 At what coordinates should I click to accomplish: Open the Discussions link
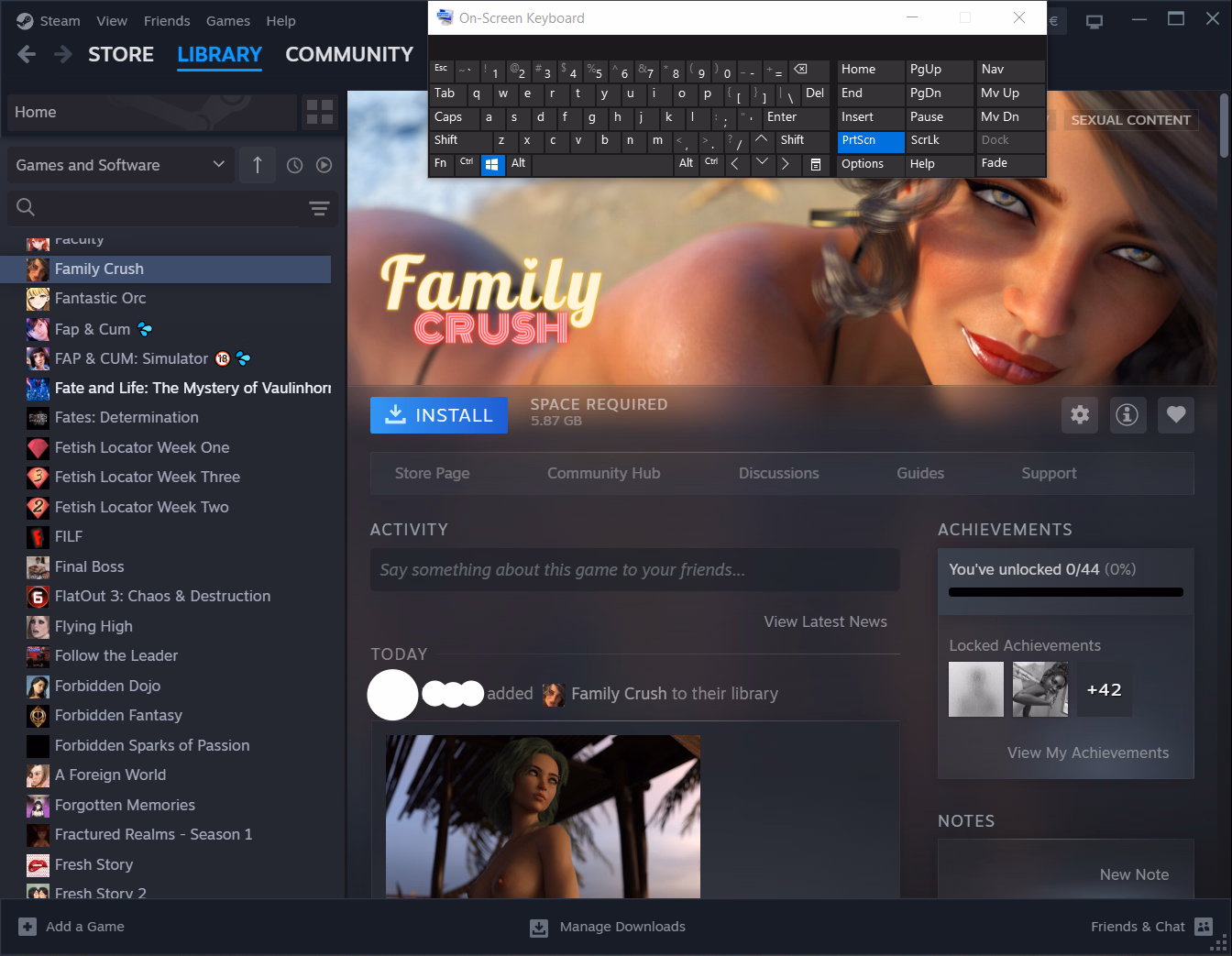tap(779, 473)
